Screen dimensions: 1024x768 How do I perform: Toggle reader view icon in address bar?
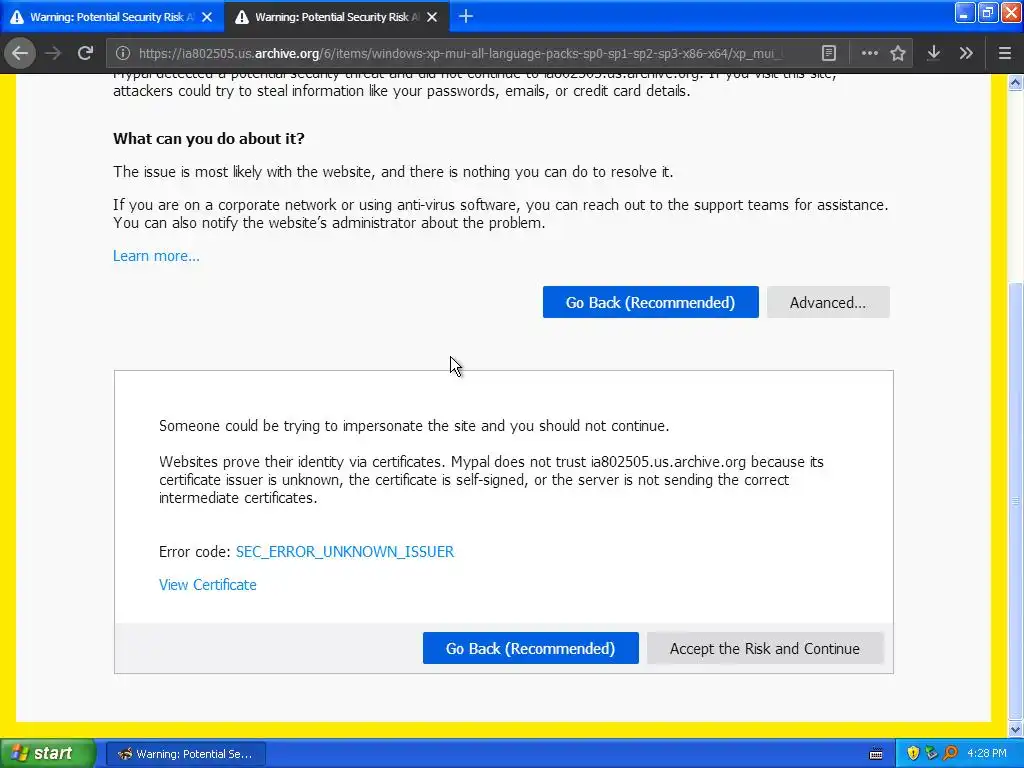(x=829, y=53)
